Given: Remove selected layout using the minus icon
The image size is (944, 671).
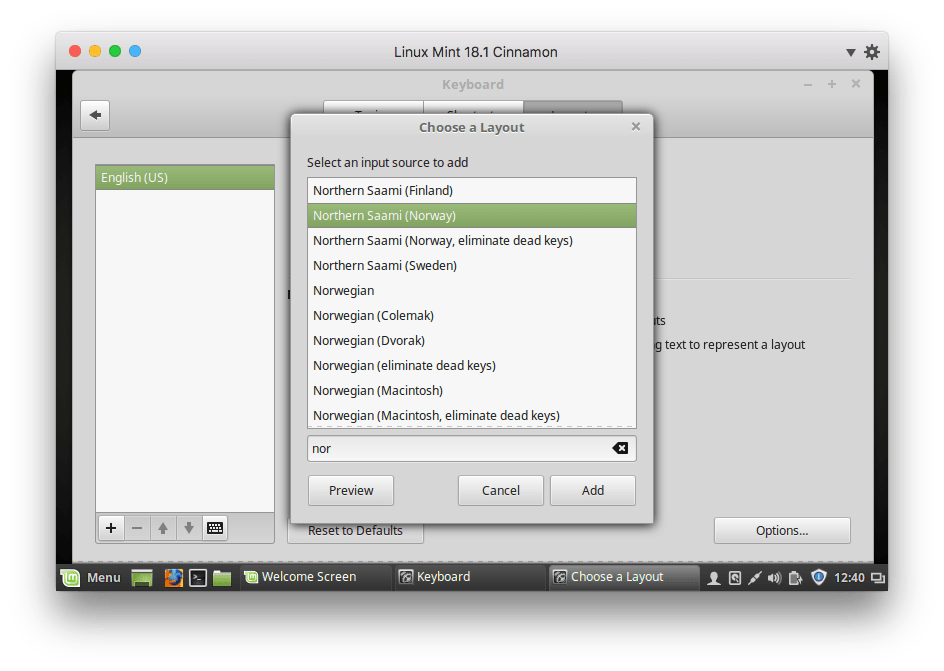Looking at the screenshot, I should (x=137, y=527).
